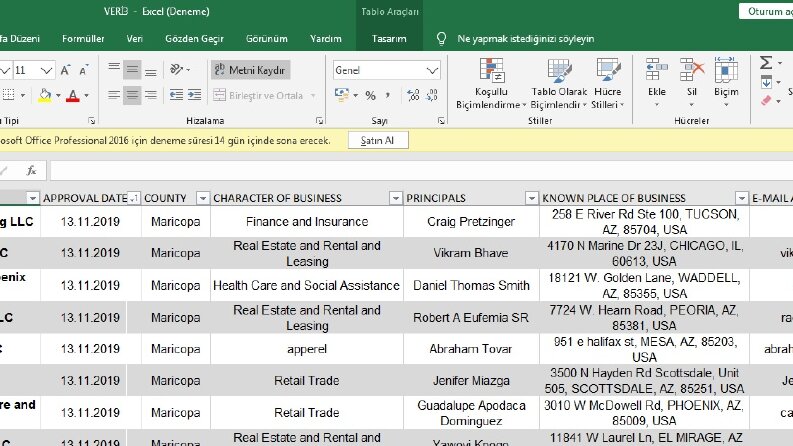The image size is (793, 446).
Task: Open COUNTY column filter dropdown
Action: point(203,198)
